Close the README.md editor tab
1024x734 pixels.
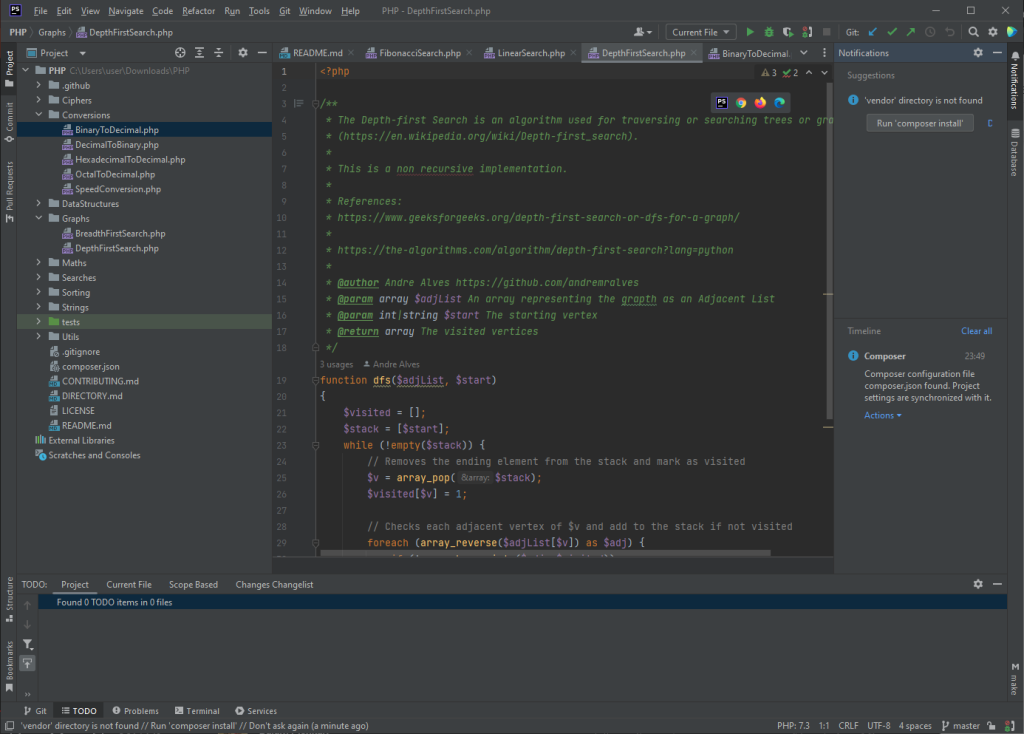(x=351, y=53)
